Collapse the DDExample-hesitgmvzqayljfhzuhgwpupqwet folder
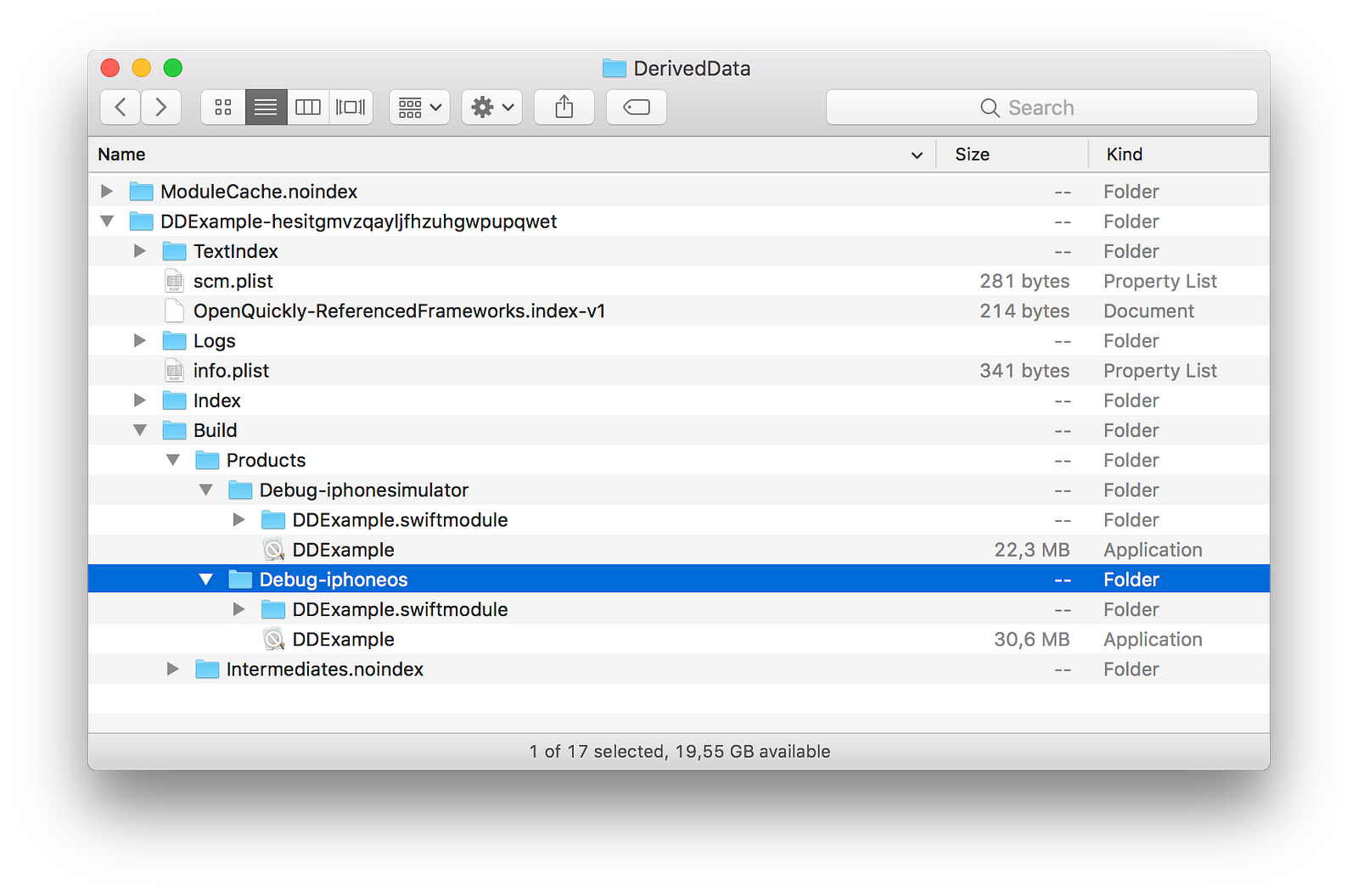The width and height of the screenshot is (1358, 896). pyautogui.click(x=107, y=221)
